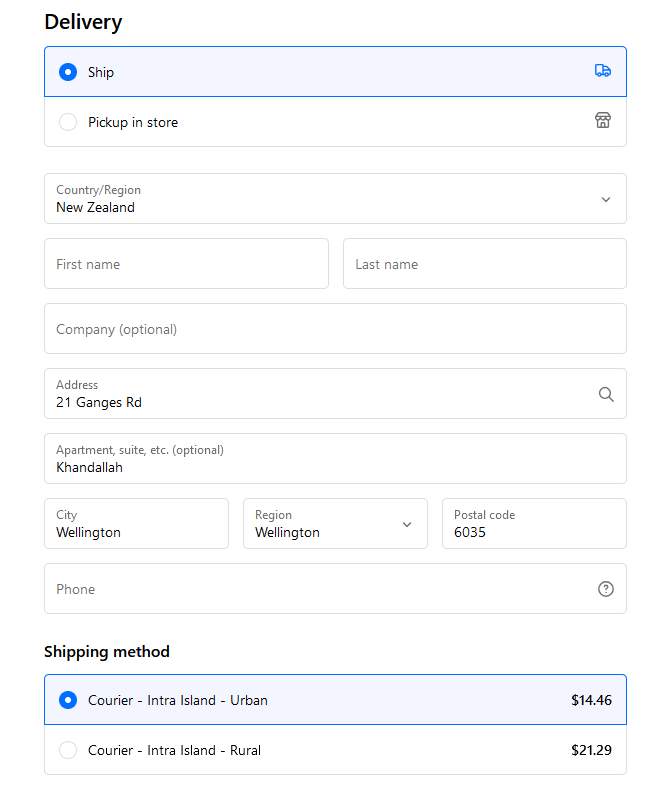The height and width of the screenshot is (794, 651).
Task: Click into the Company (optional) field
Action: [335, 329]
